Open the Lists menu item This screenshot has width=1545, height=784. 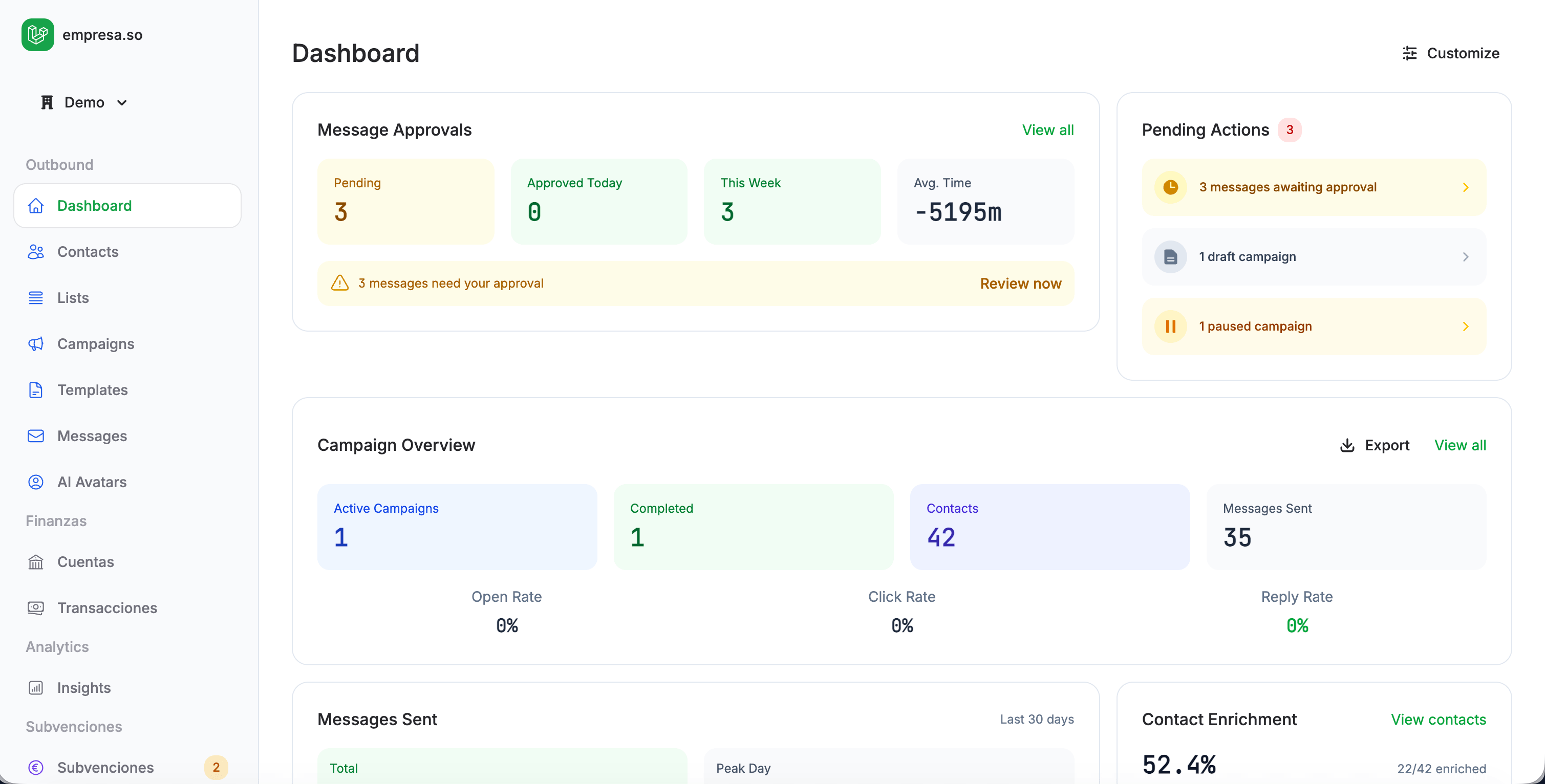[x=73, y=298]
